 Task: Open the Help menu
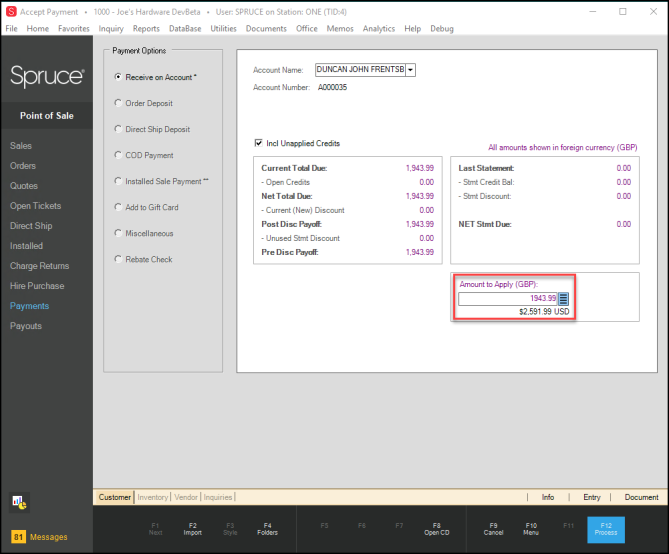[413, 29]
